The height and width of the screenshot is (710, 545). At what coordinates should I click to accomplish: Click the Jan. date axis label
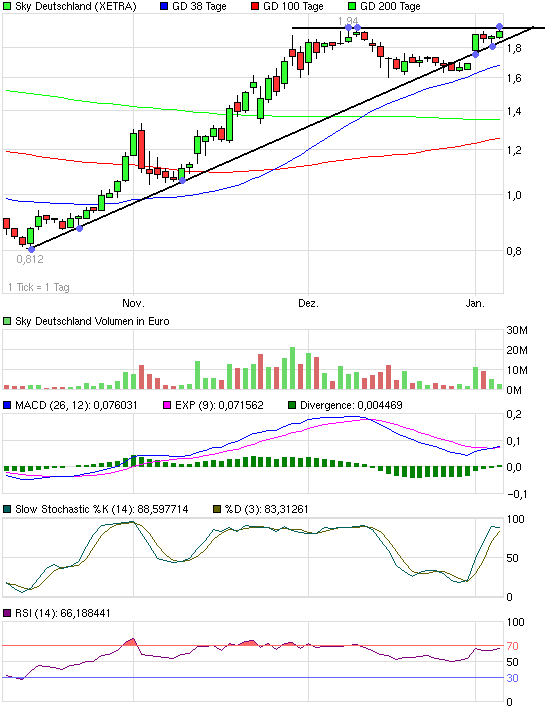(x=475, y=303)
